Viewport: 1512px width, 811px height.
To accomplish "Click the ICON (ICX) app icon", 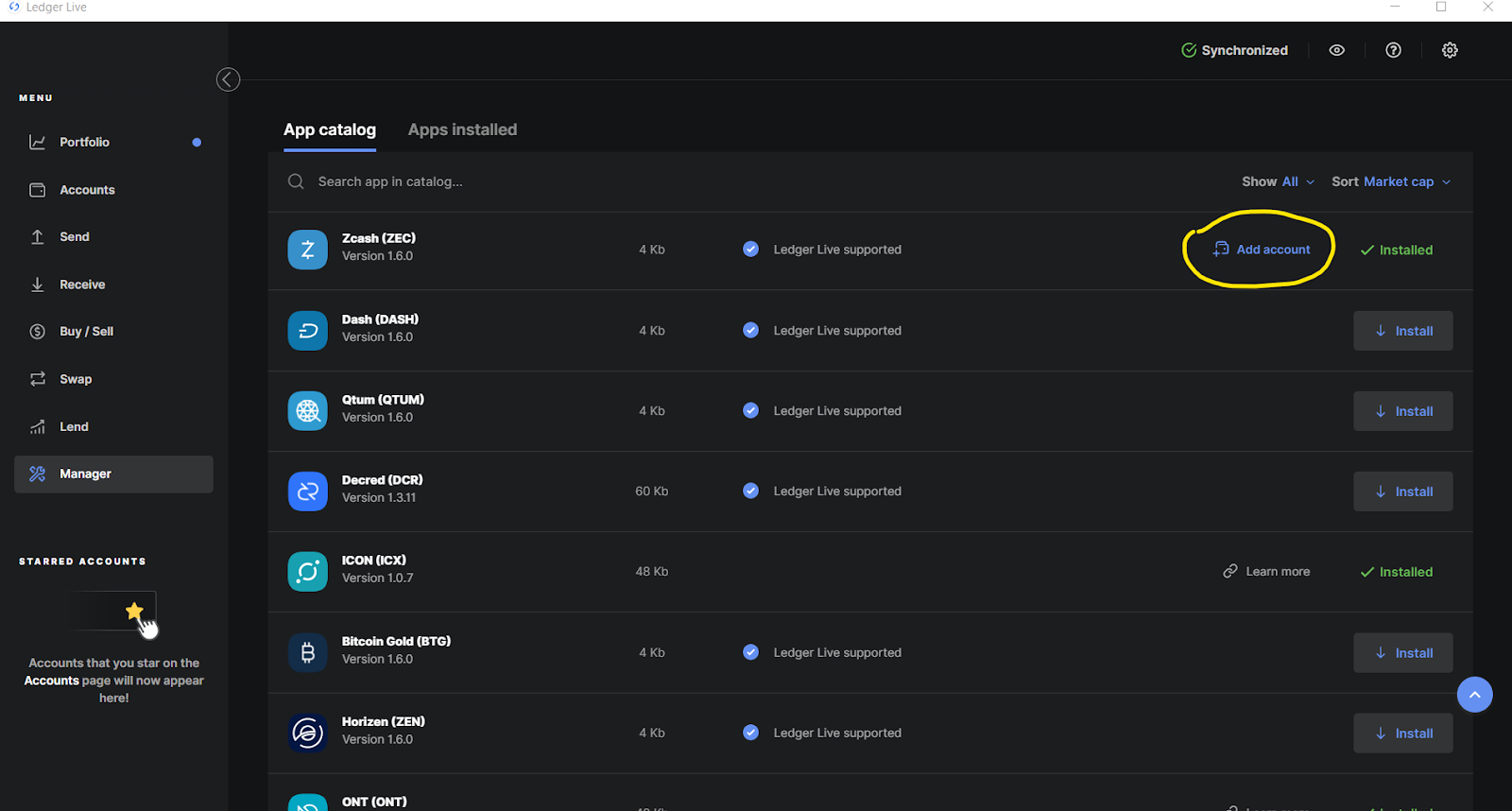I will pyautogui.click(x=307, y=572).
